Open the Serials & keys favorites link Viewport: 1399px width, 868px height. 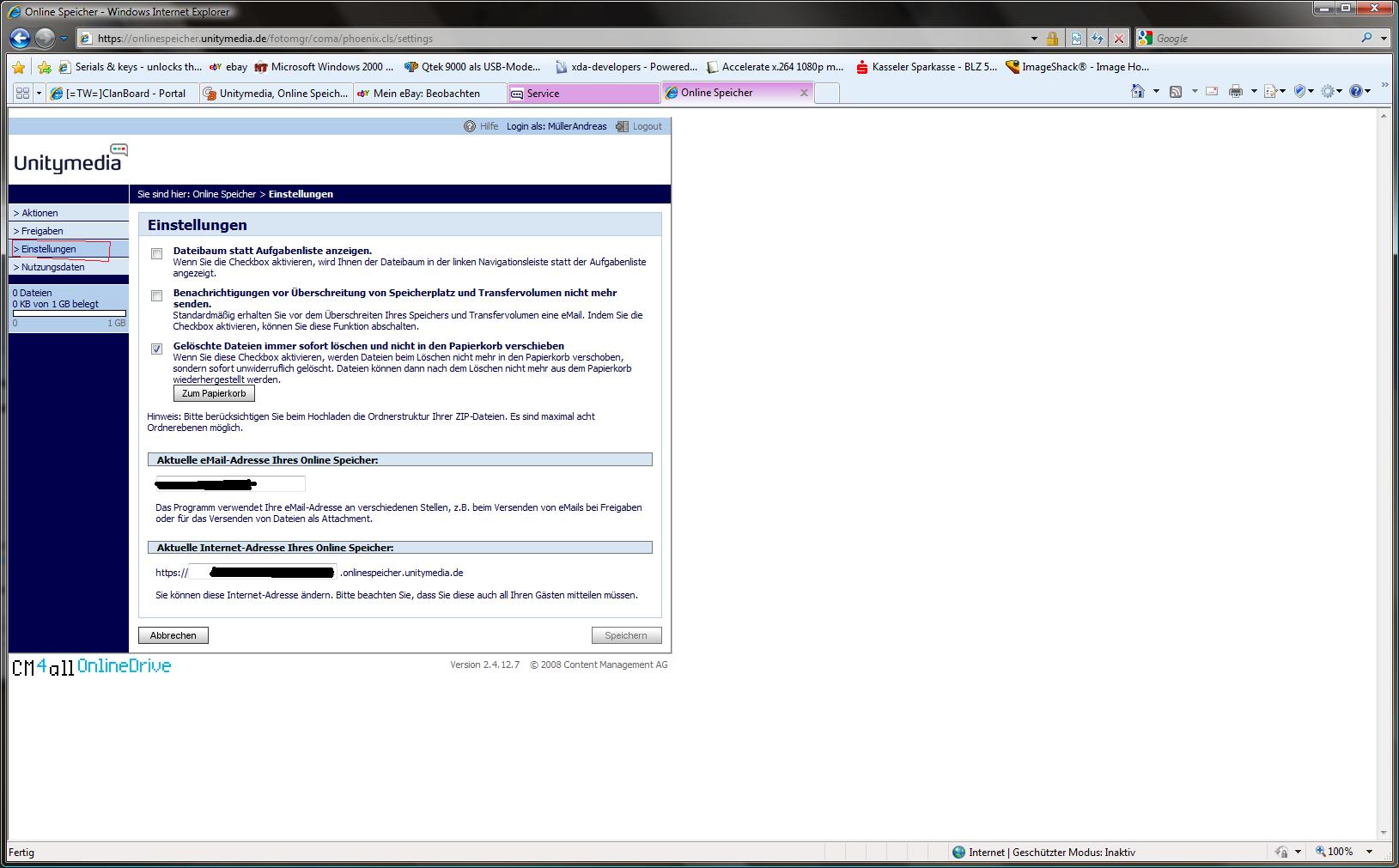[131, 67]
